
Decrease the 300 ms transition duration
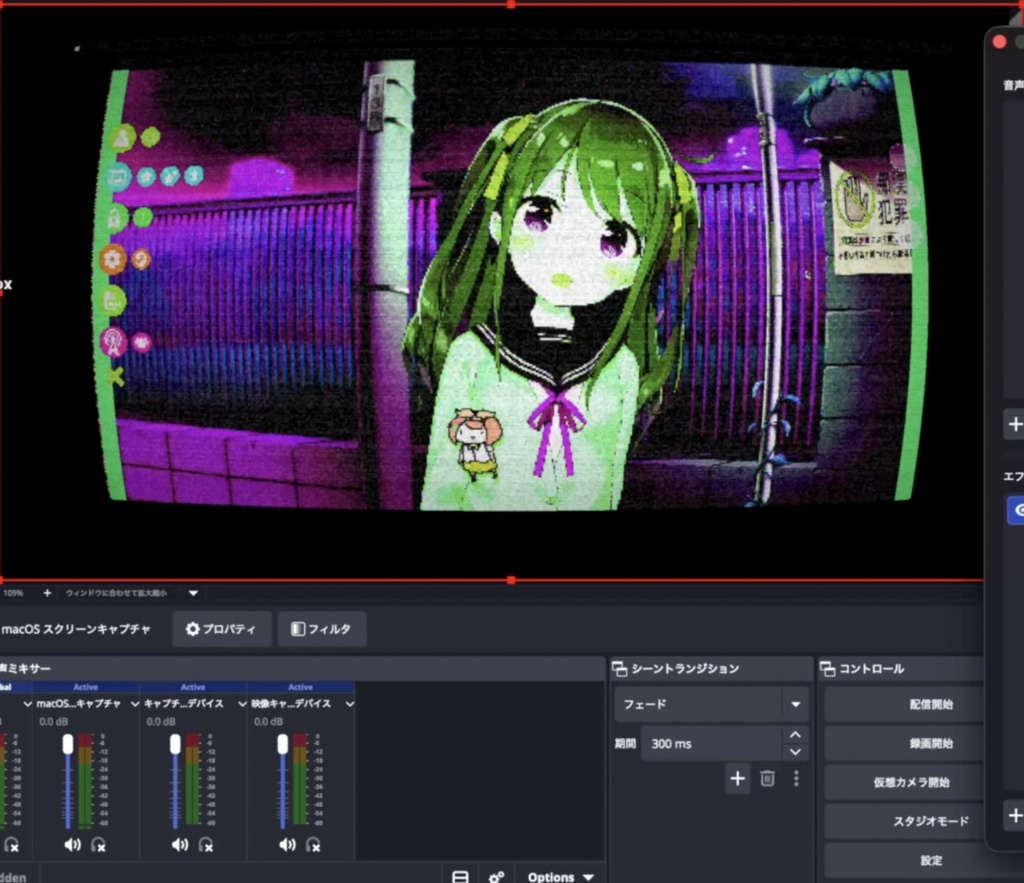click(795, 752)
